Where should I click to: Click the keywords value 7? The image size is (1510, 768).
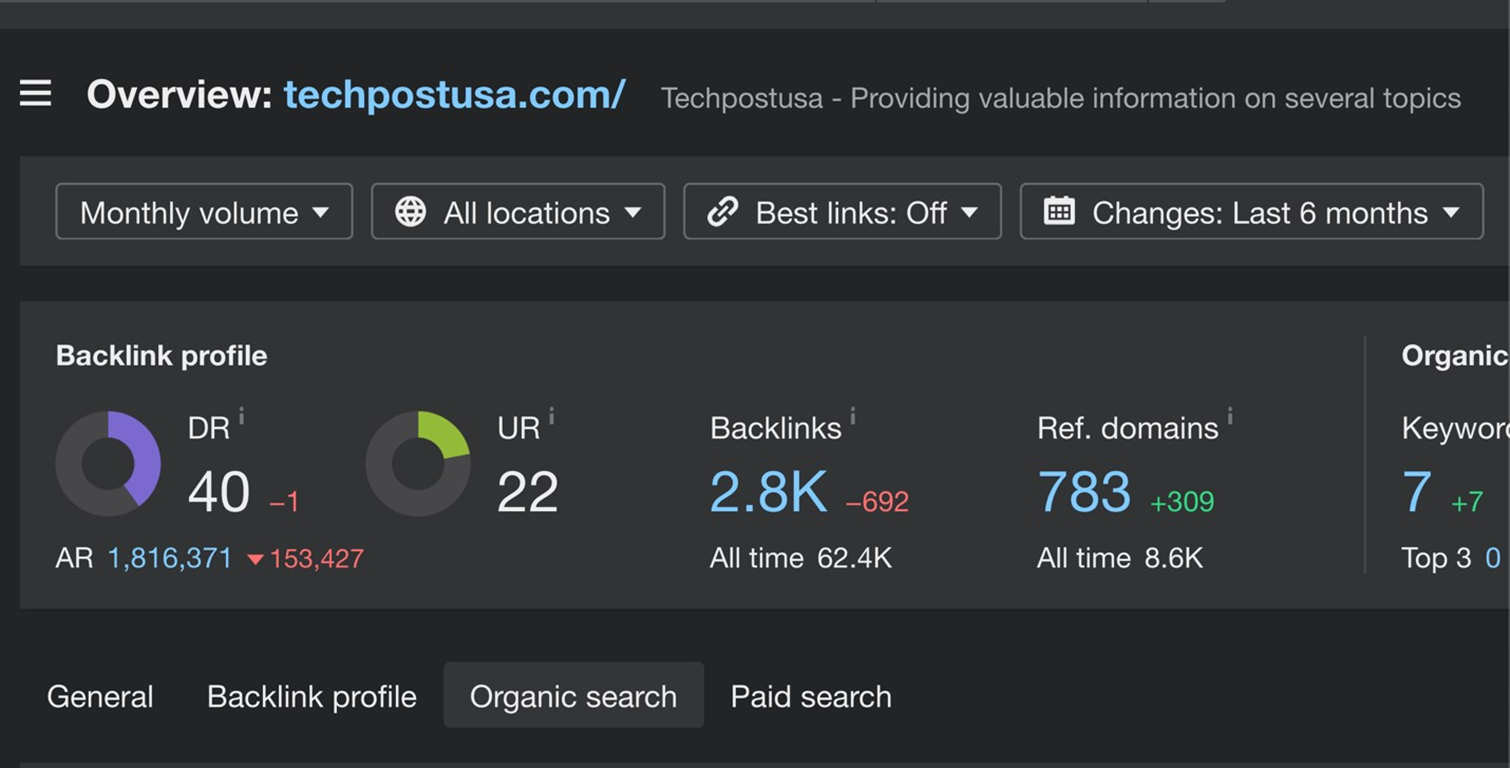(1416, 492)
